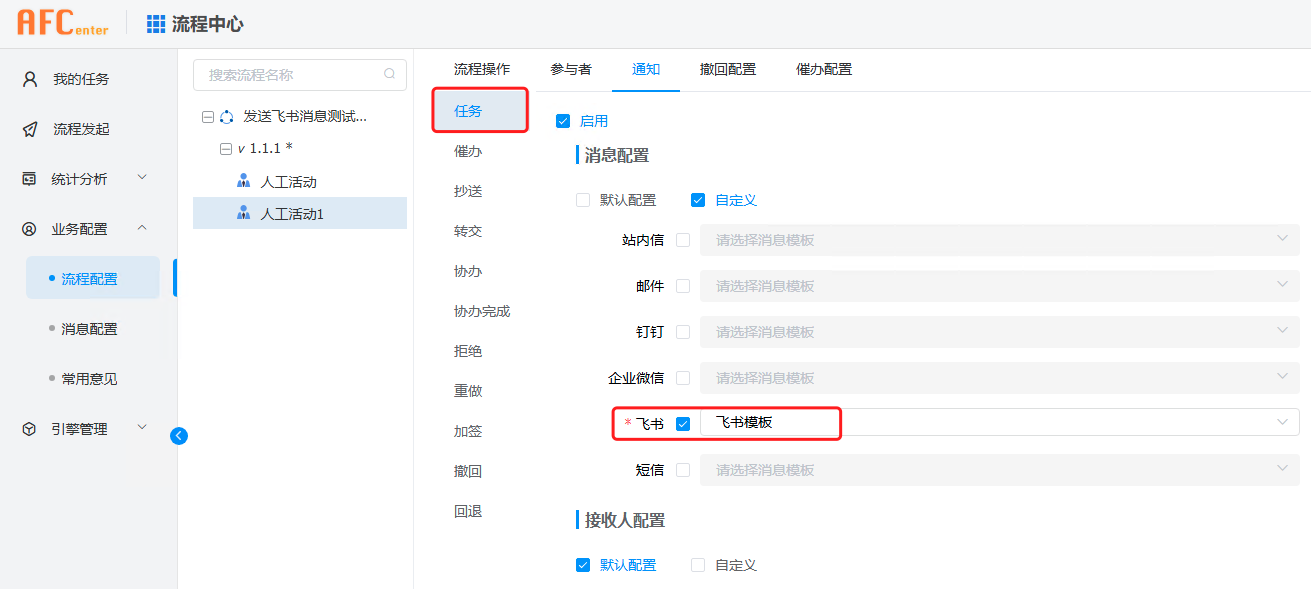Expand the 统计分析 menu chevron
The height and width of the screenshot is (589, 1311).
pyautogui.click(x=142, y=178)
